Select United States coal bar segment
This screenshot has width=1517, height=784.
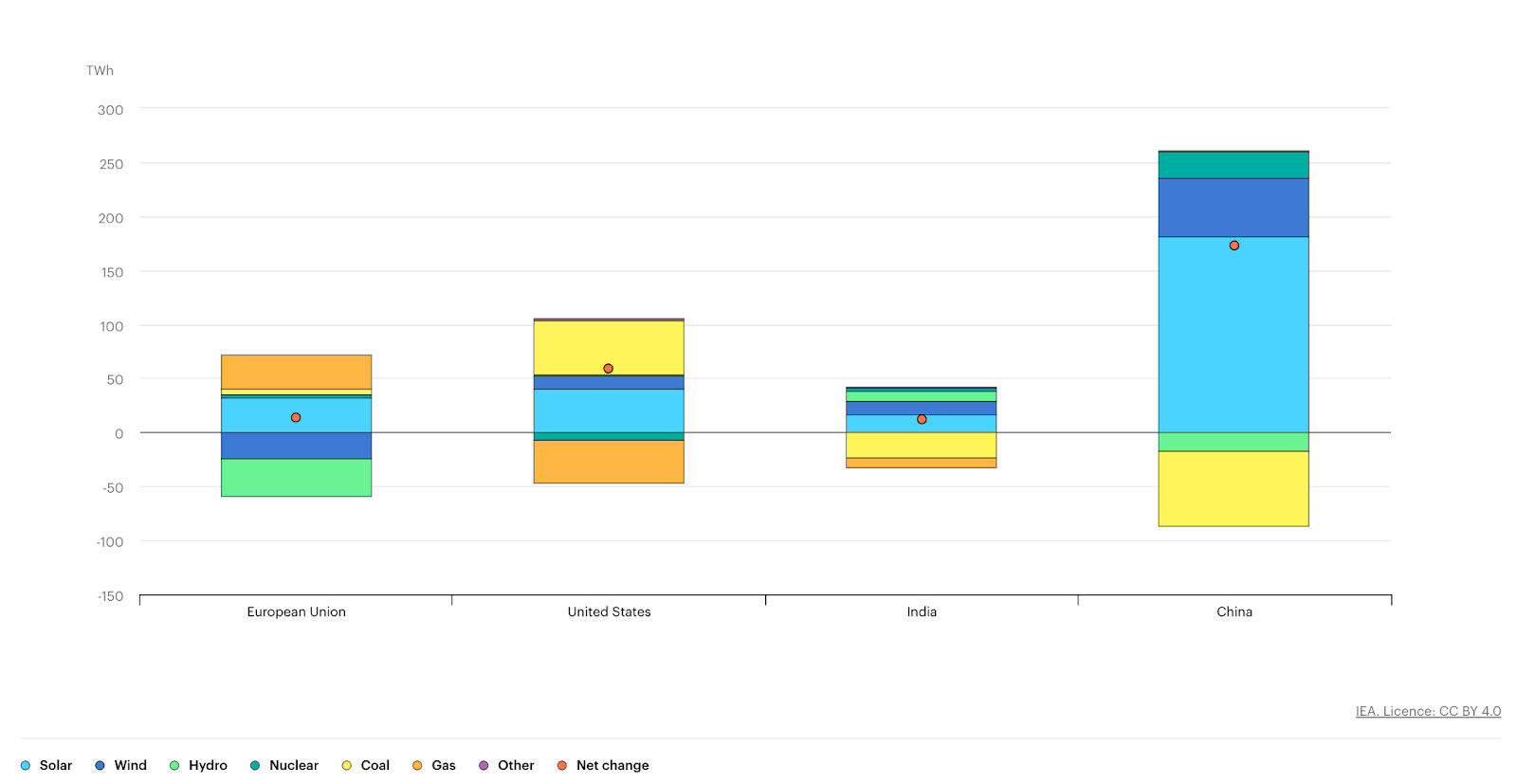pyautogui.click(x=609, y=345)
